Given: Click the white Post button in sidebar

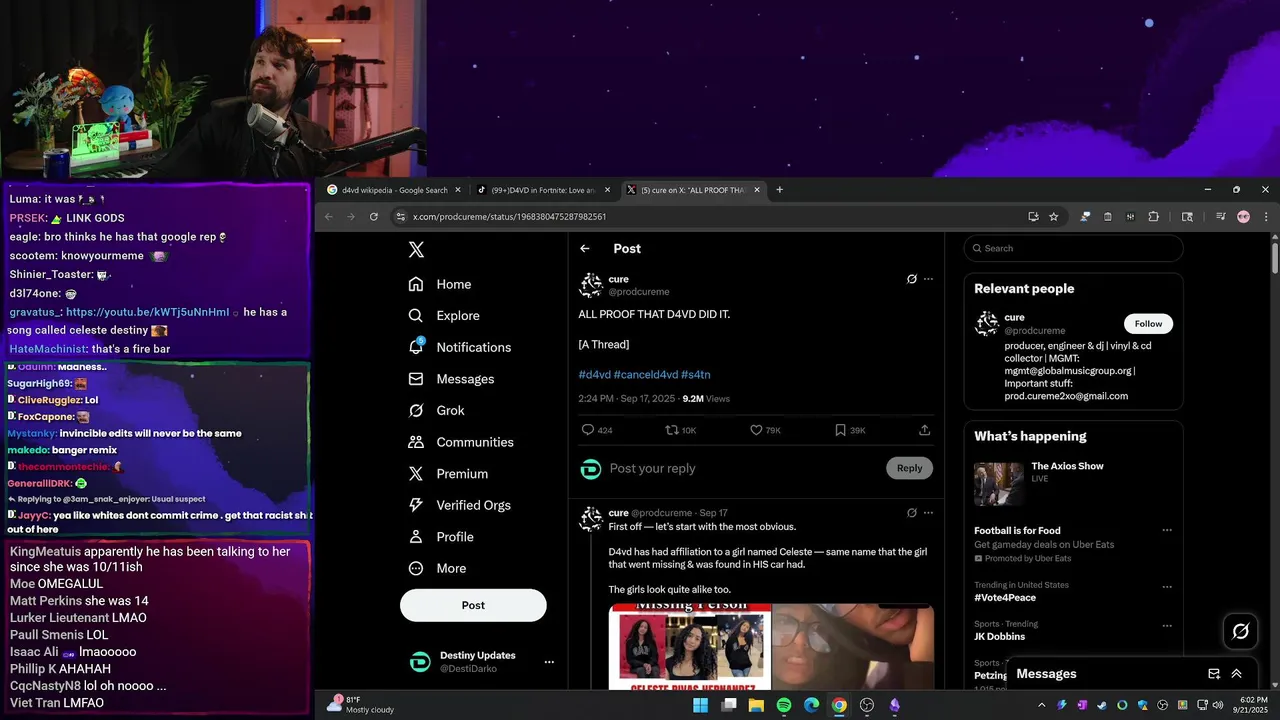Looking at the screenshot, I should click(473, 605).
